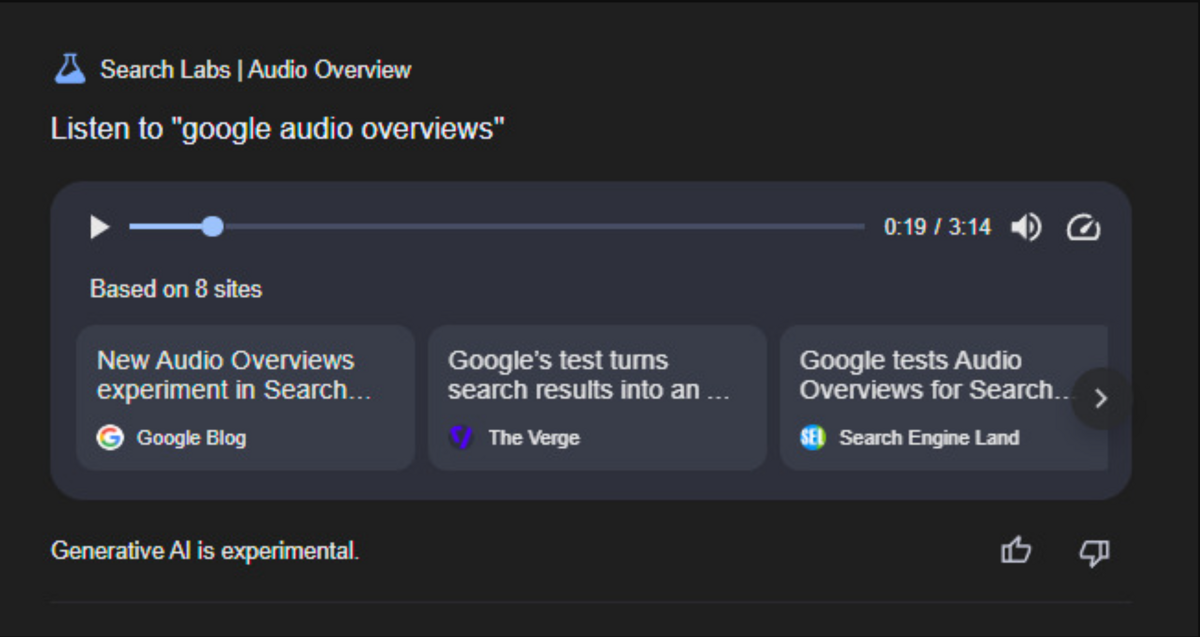The height and width of the screenshot is (637, 1200).
Task: Open The Verge source card
Action: click(597, 397)
